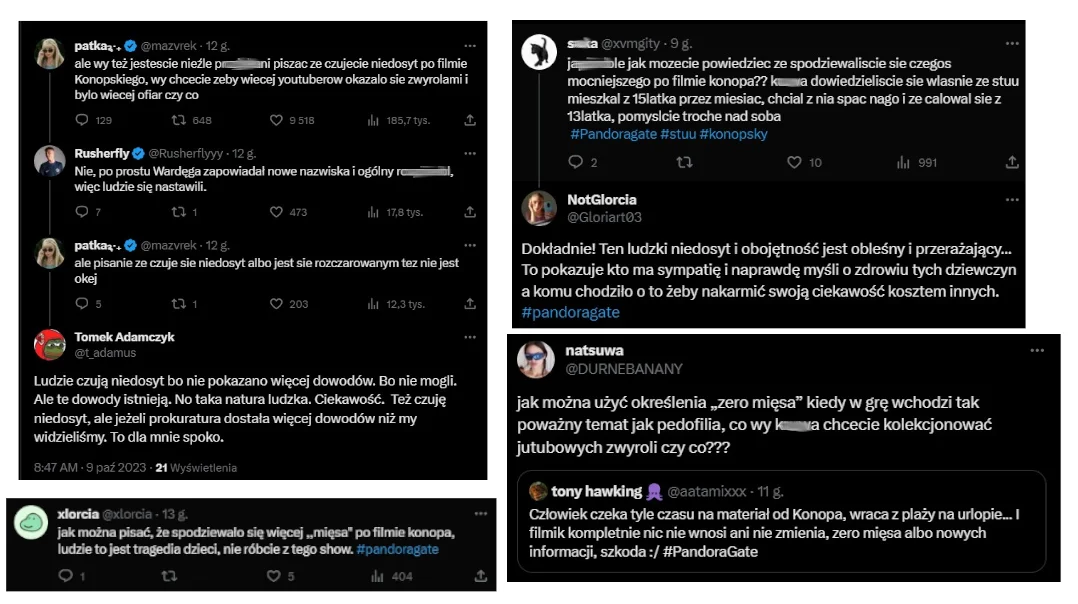This screenshot has height=604, width=1078.
Task: Retweet the @xvmgity tweet about konopsky
Action: [x=684, y=162]
